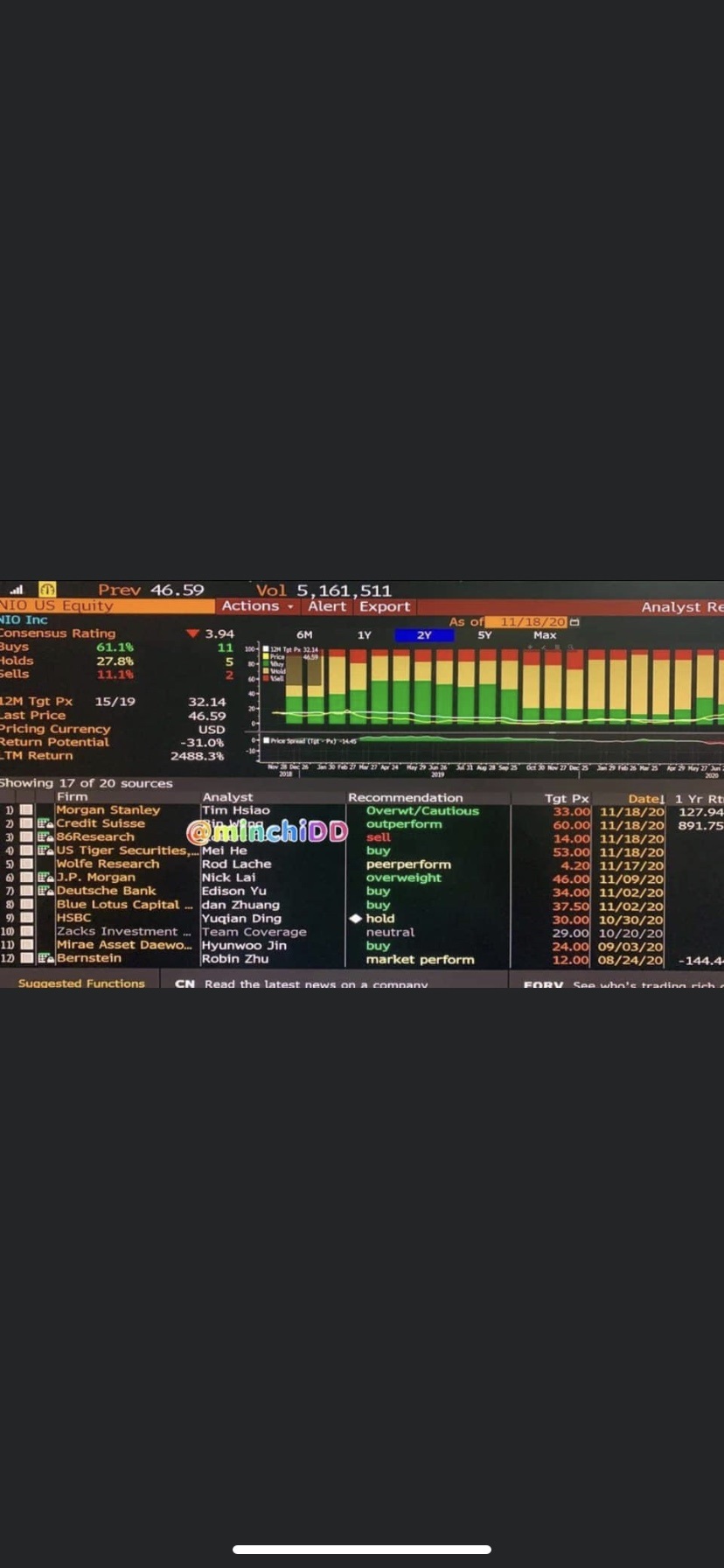Screen dimensions: 724x1568
Task: Tick the HSBC row checkbox
Action: pos(26,918)
